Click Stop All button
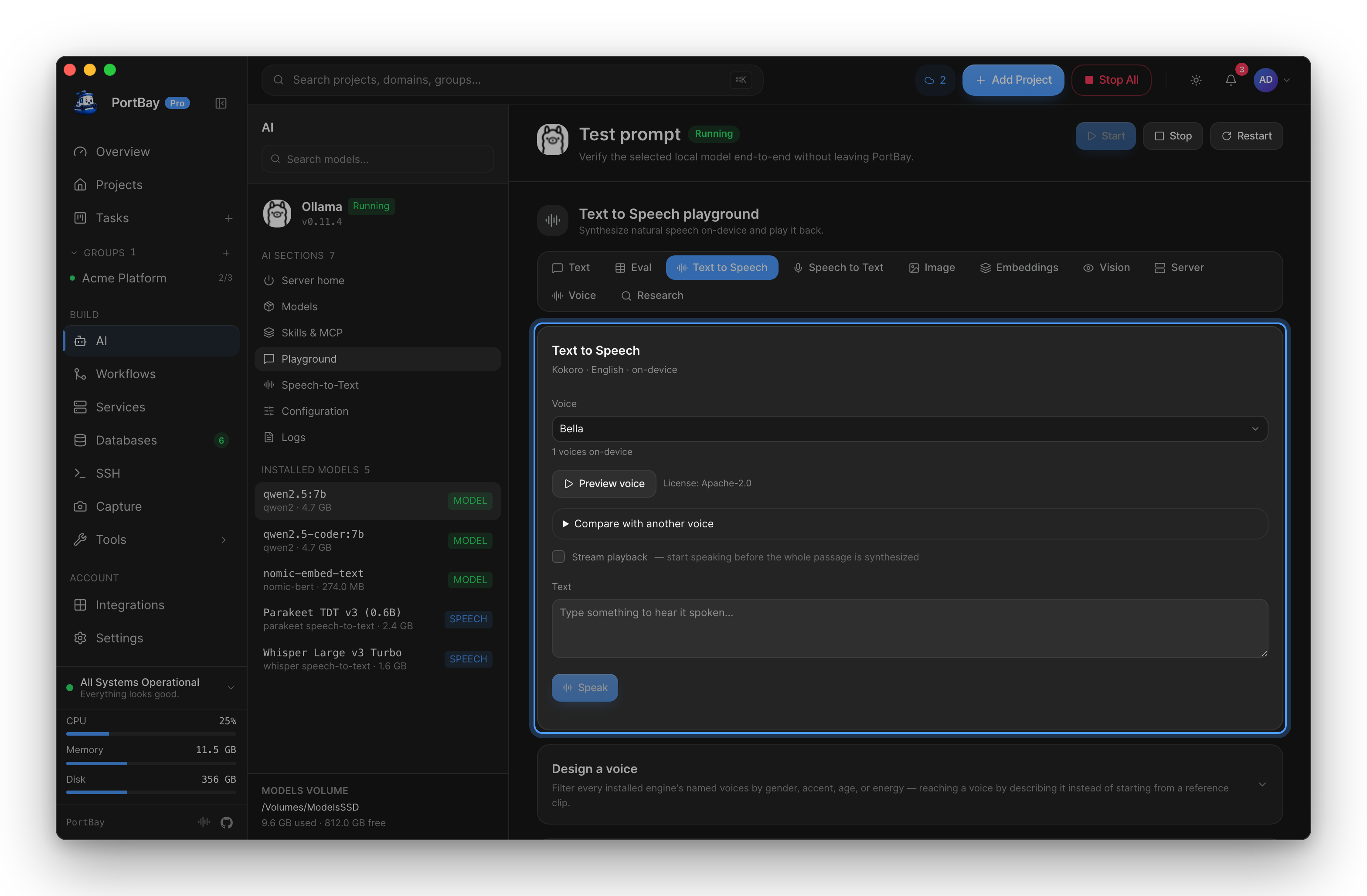This screenshot has width=1367, height=896. coord(1112,81)
